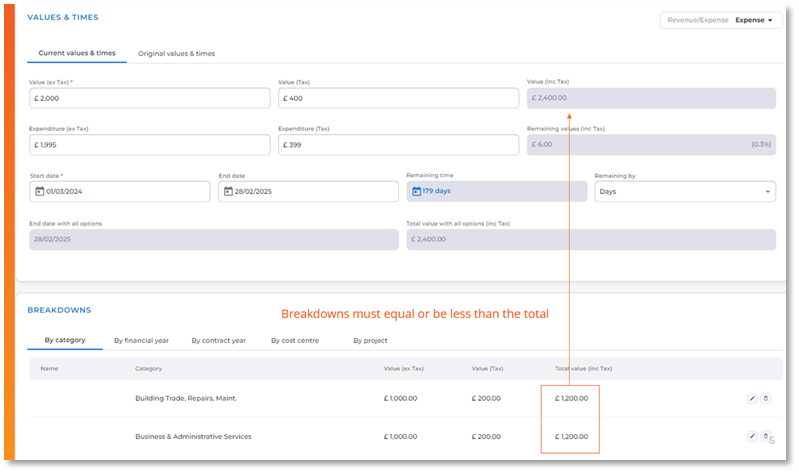
Task: Switch to Current values & times tab
Action: coord(77,53)
